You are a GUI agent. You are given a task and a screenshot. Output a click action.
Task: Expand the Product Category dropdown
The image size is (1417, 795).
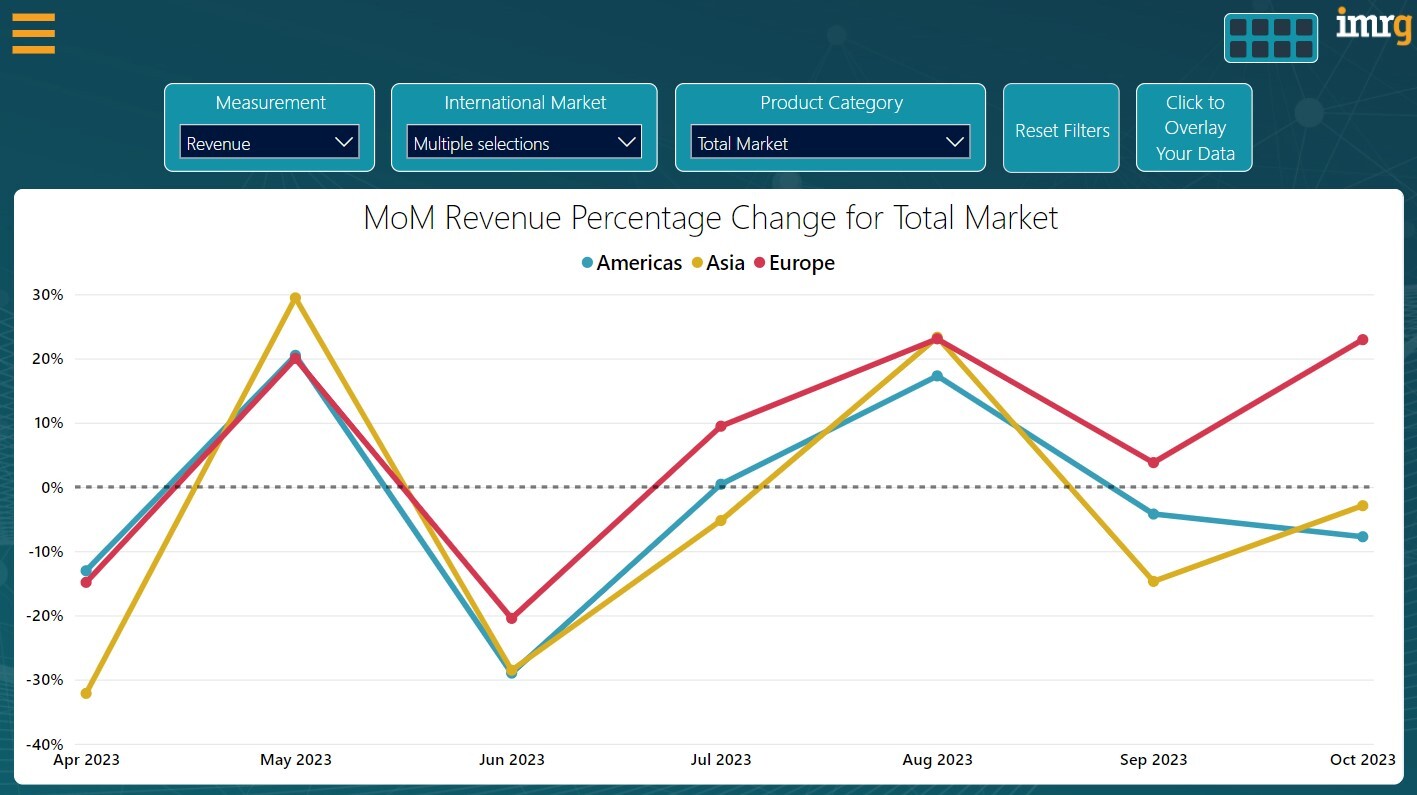pos(830,142)
